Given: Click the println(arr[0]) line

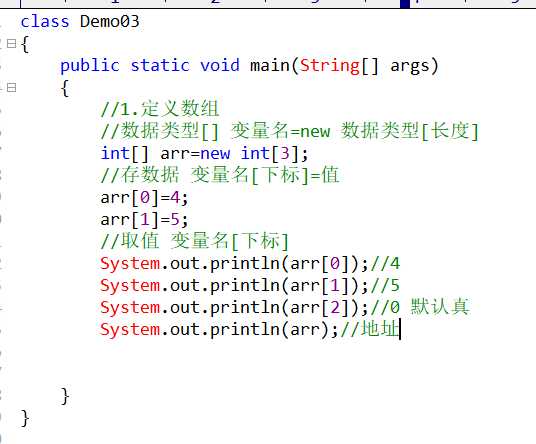Looking at the screenshot, I should (x=250, y=264).
